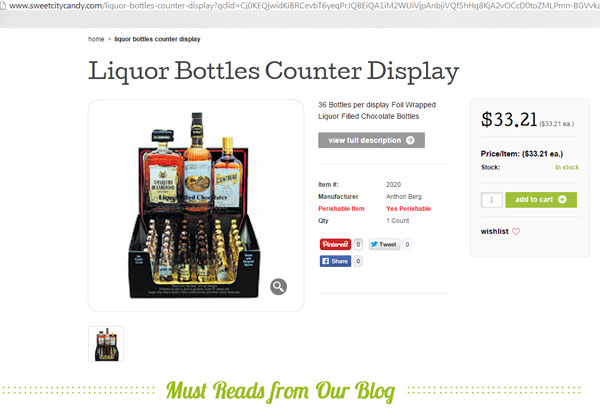Open the home breadcrumb link

pos(96,39)
